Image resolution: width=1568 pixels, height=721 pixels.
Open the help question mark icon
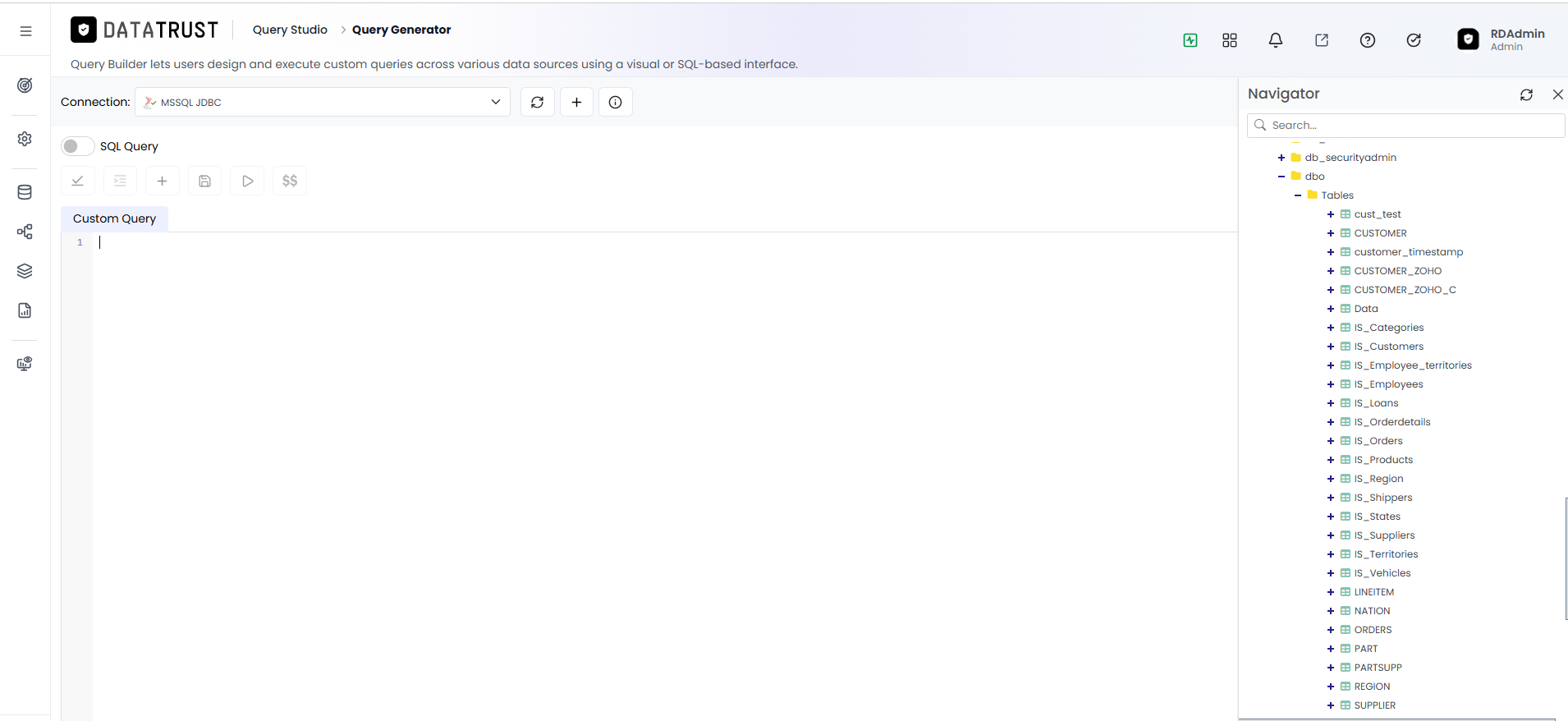pyautogui.click(x=1368, y=40)
